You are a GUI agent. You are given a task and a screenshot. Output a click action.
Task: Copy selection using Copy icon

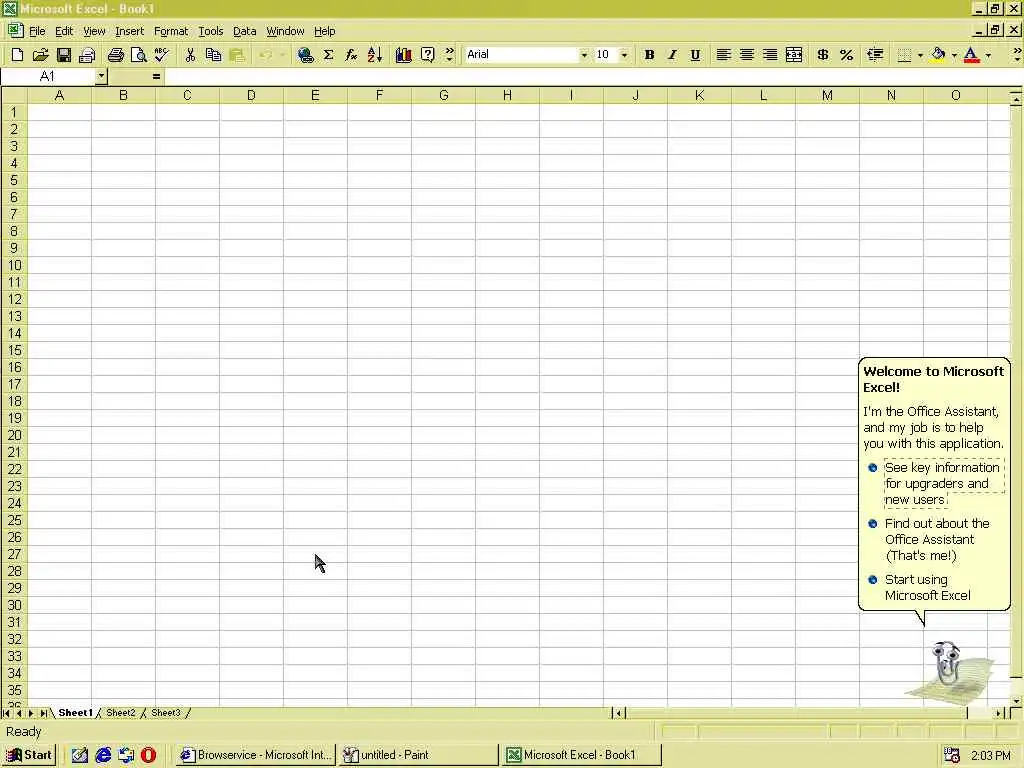[x=213, y=55]
